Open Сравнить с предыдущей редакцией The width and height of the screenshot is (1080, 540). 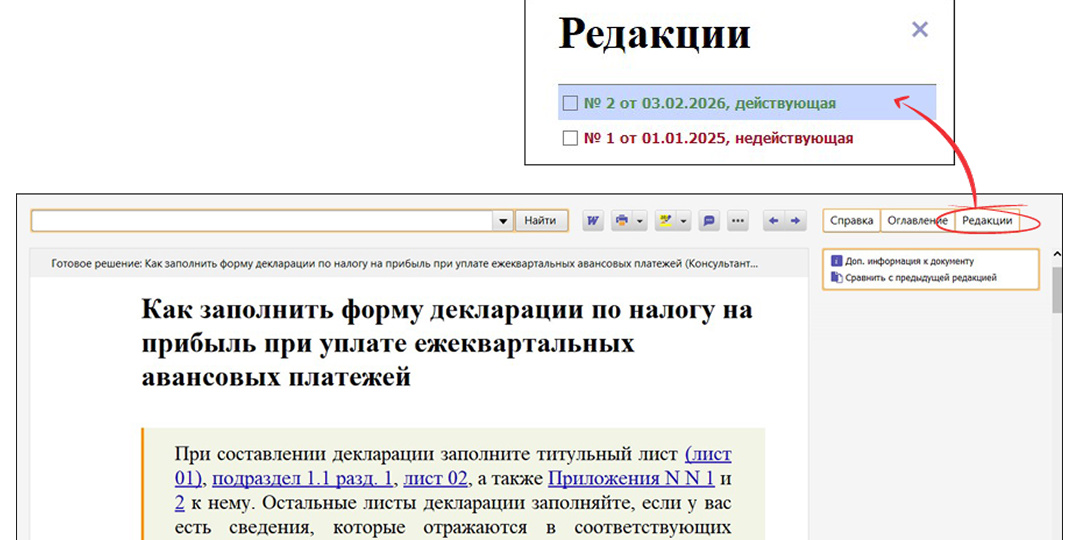pyautogui.click(x=921, y=278)
